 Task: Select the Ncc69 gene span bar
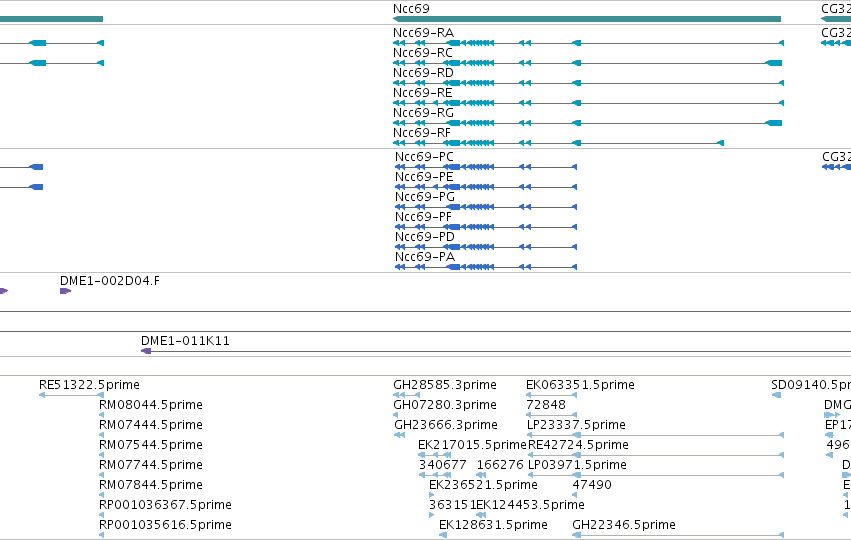(587, 19)
